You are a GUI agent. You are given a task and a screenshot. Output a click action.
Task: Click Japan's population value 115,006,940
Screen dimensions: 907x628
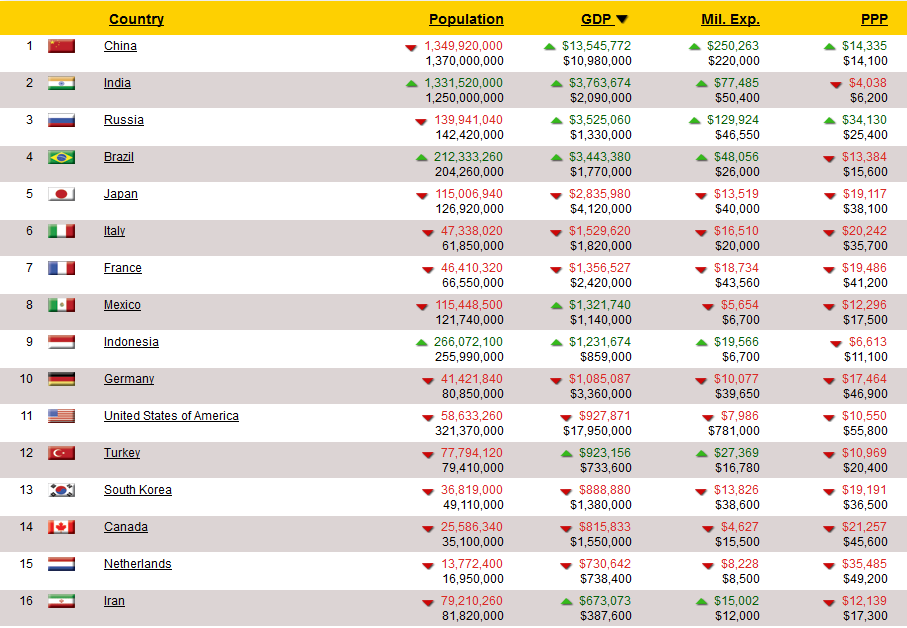click(469, 194)
